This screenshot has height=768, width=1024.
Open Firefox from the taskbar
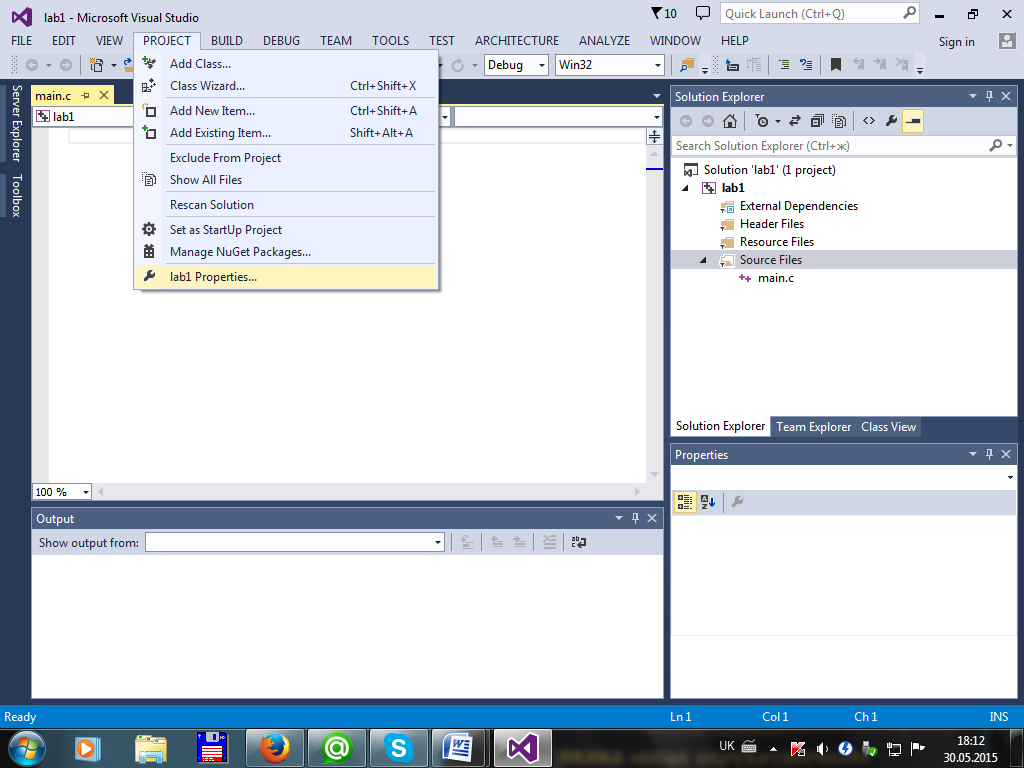coord(275,748)
